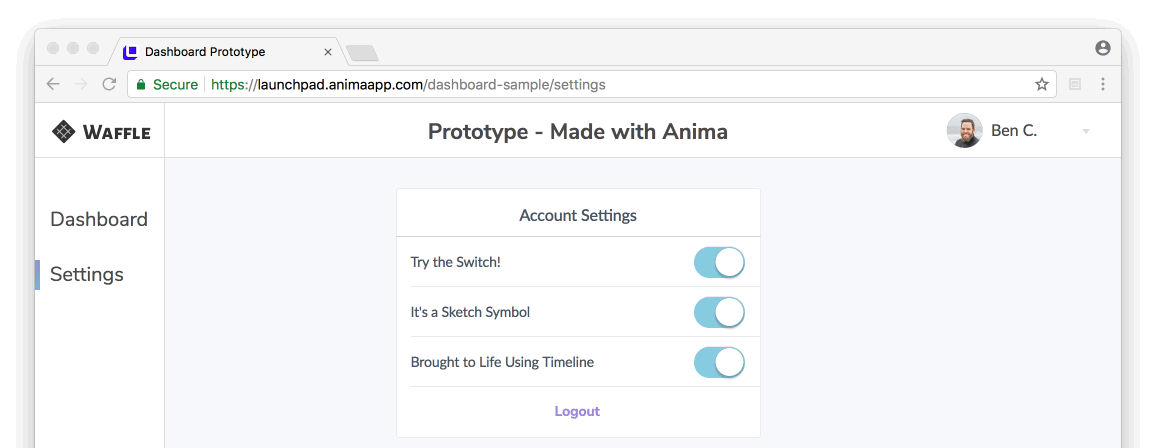
Task: Click the Chrome profile icon
Action: [x=1102, y=48]
